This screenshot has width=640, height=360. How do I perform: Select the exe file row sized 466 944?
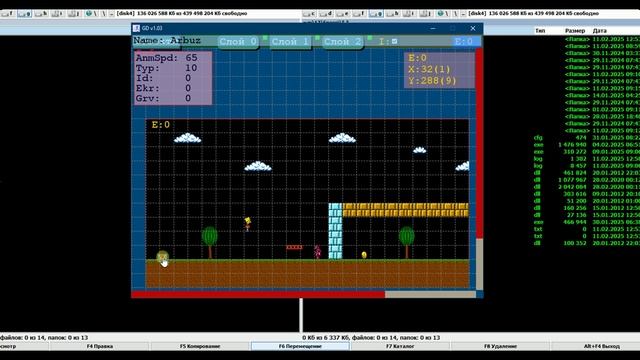[x=586, y=222]
